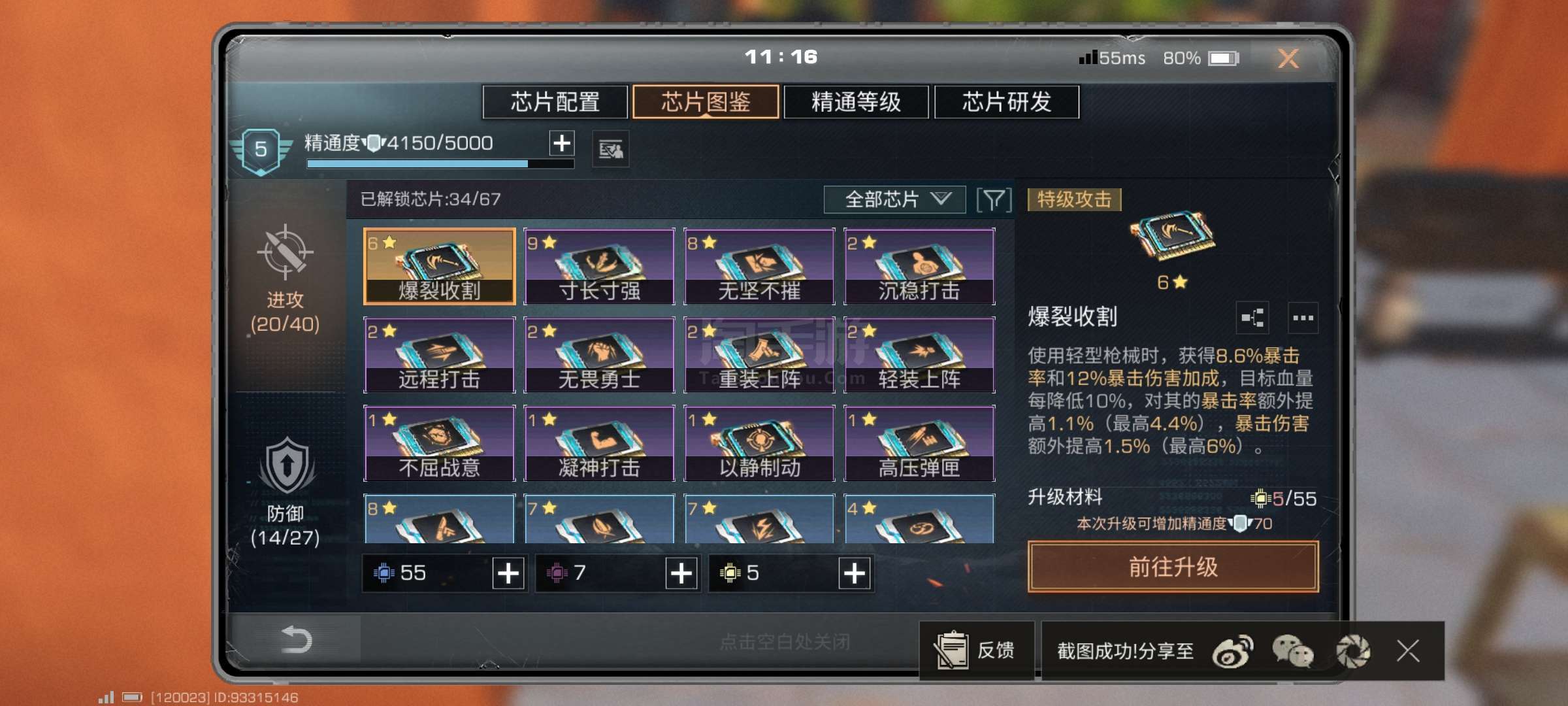Image resolution: width=1568 pixels, height=706 pixels.
Task: Share screenshot to Weibo
Action: pyautogui.click(x=1232, y=651)
